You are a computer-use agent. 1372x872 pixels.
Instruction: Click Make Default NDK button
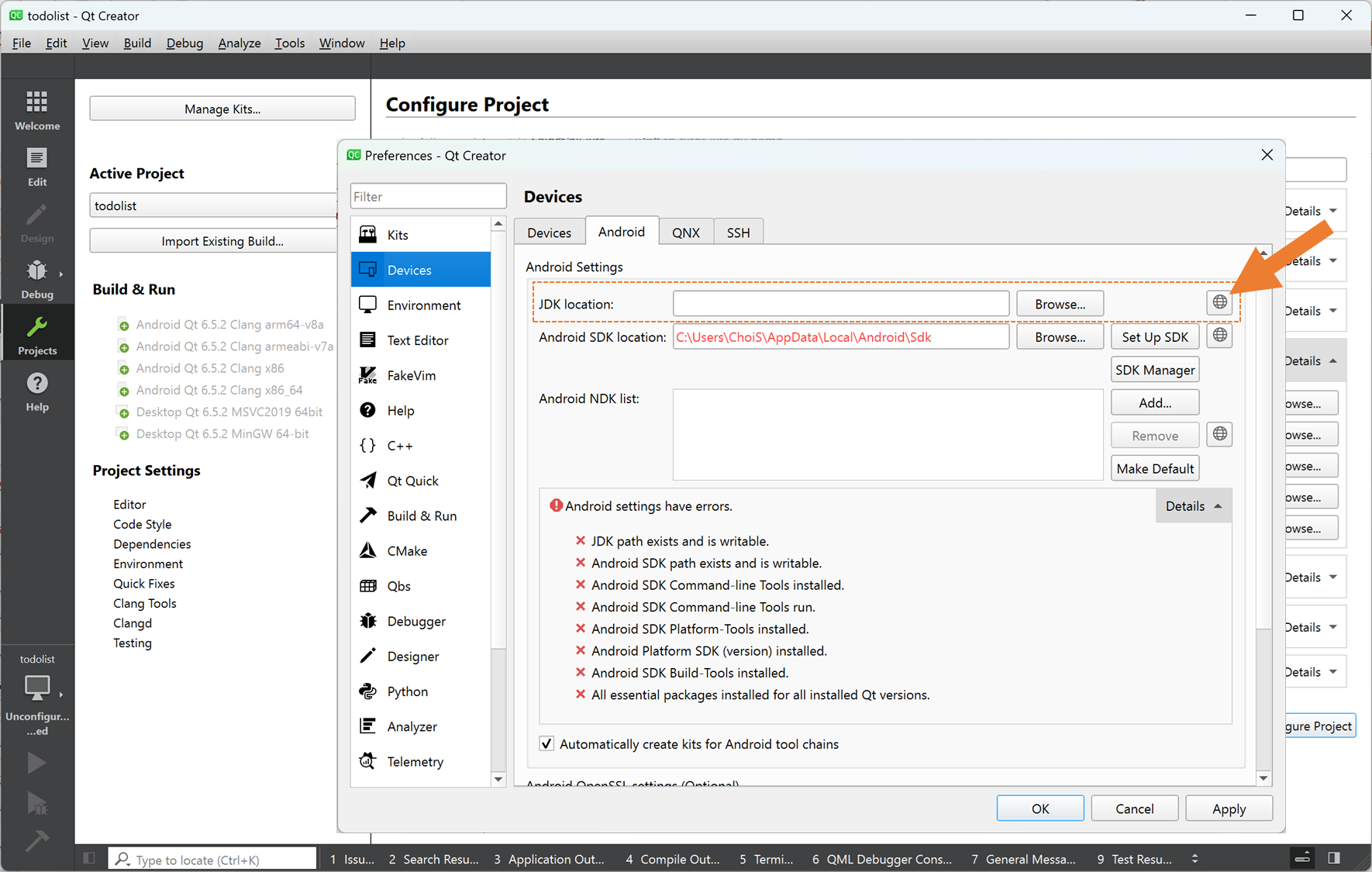[x=1155, y=468]
